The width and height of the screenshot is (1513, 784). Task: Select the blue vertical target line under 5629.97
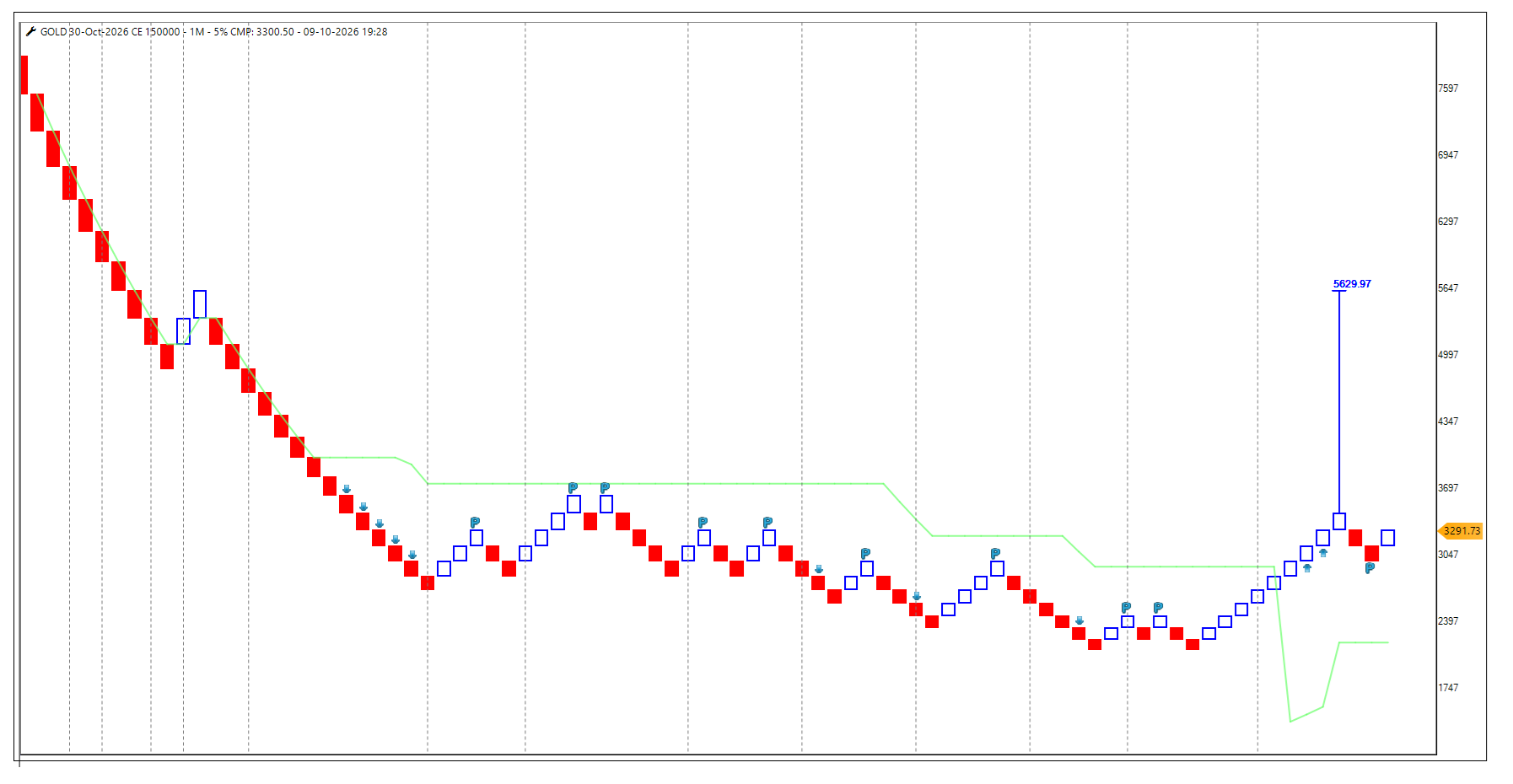pyautogui.click(x=1339, y=401)
